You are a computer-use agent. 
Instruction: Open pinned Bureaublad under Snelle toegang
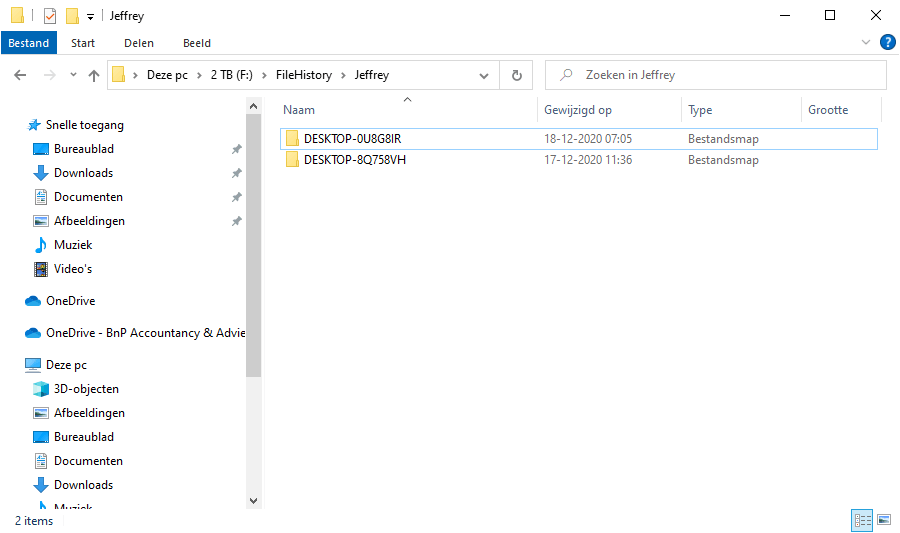[84, 149]
